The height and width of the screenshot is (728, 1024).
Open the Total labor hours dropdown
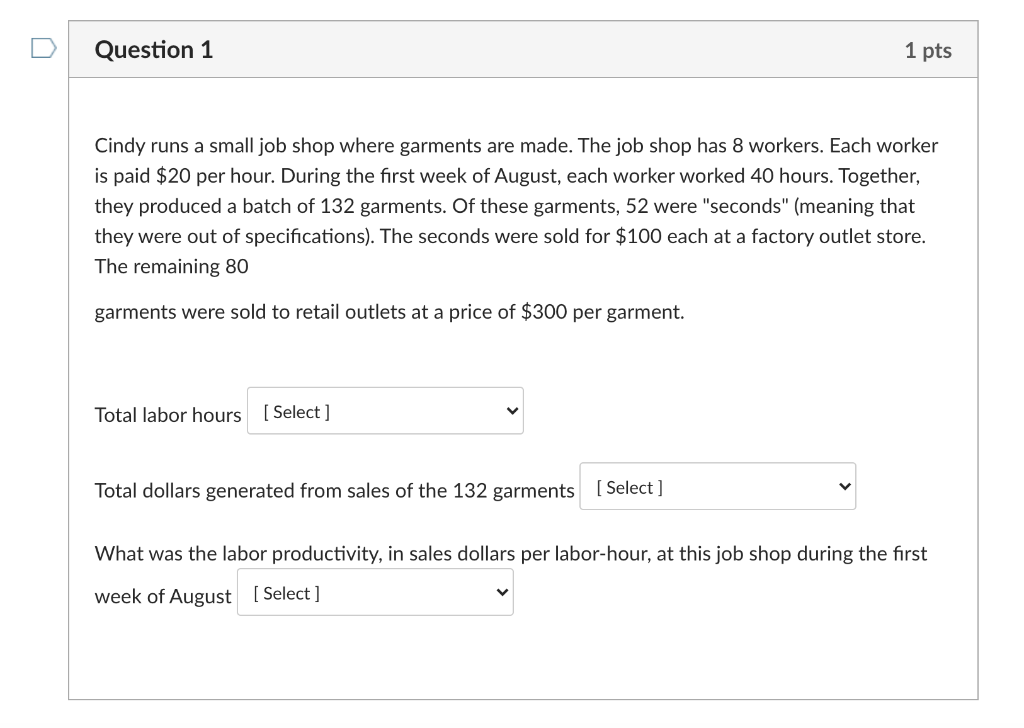point(385,410)
